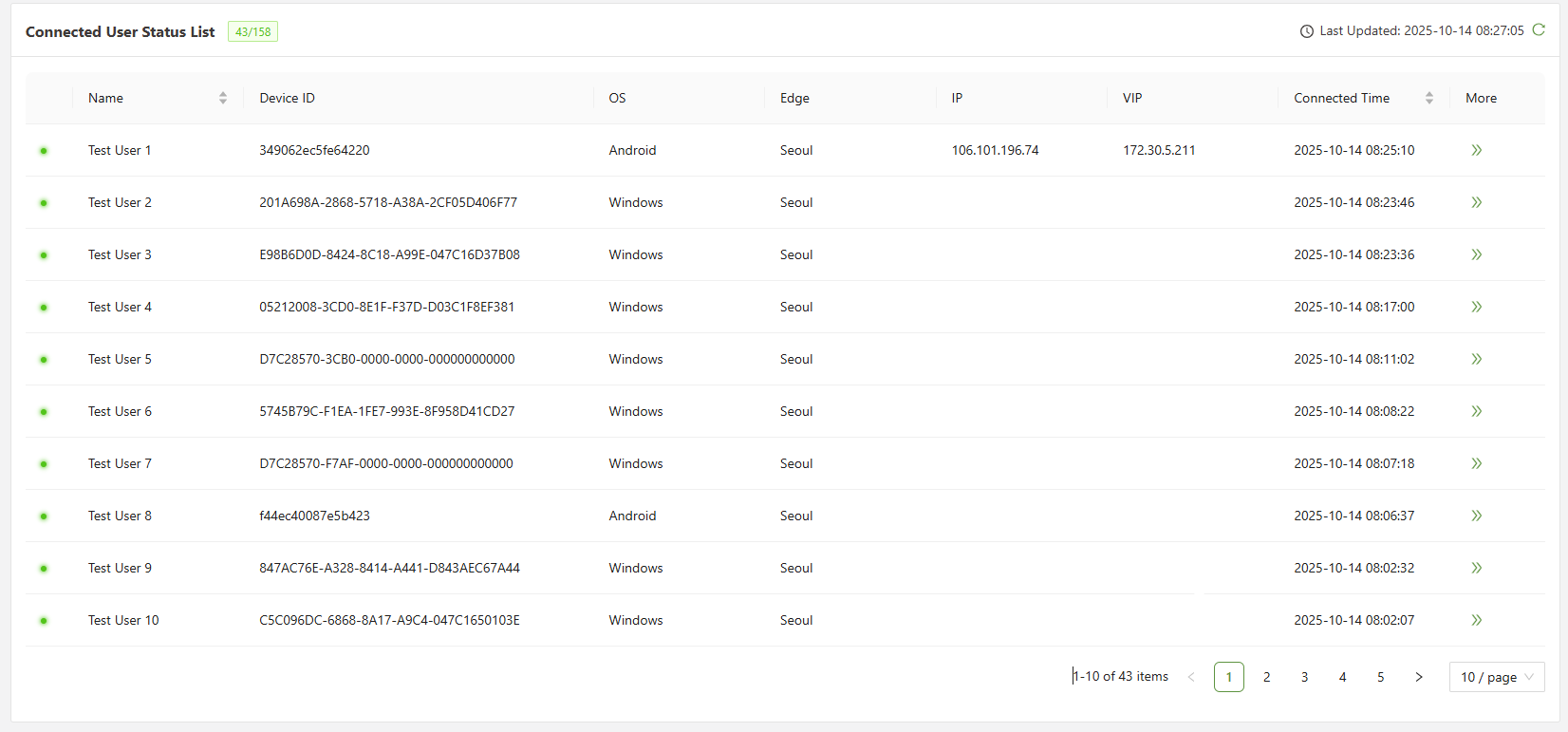This screenshot has height=732, width=1568.
Task: Sort the table by Connected Time
Action: [1428, 98]
